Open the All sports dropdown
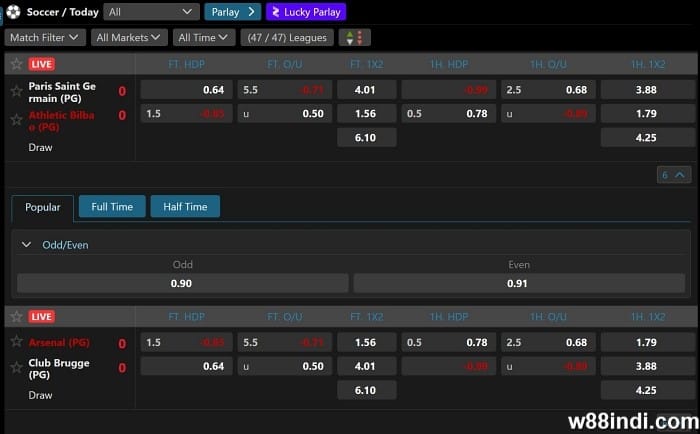The image size is (700, 434). [x=151, y=12]
